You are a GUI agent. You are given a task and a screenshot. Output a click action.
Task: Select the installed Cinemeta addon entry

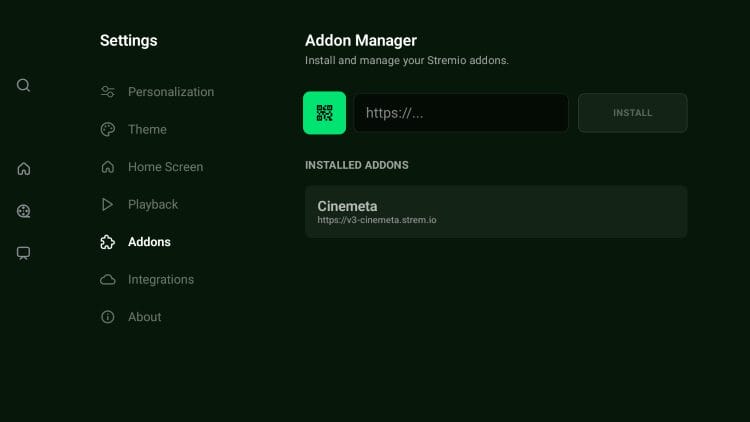(x=495, y=211)
